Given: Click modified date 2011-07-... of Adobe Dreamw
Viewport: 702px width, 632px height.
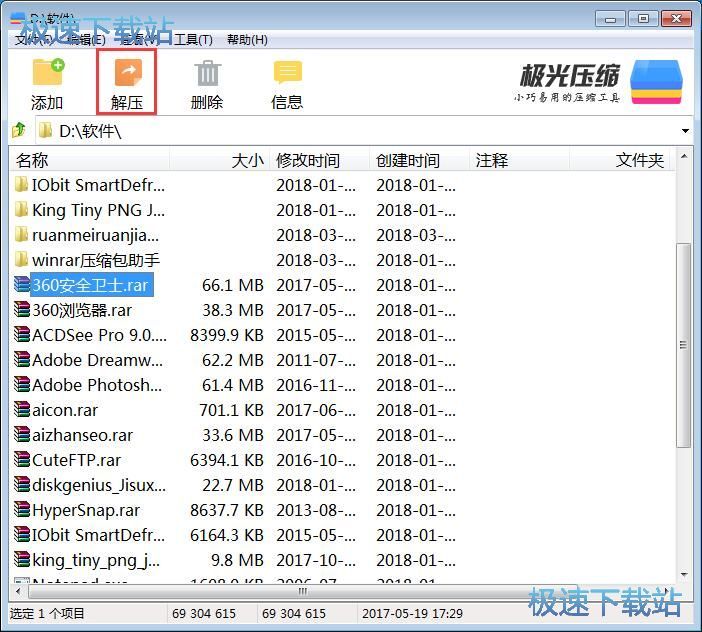Looking at the screenshot, I should [316, 360].
